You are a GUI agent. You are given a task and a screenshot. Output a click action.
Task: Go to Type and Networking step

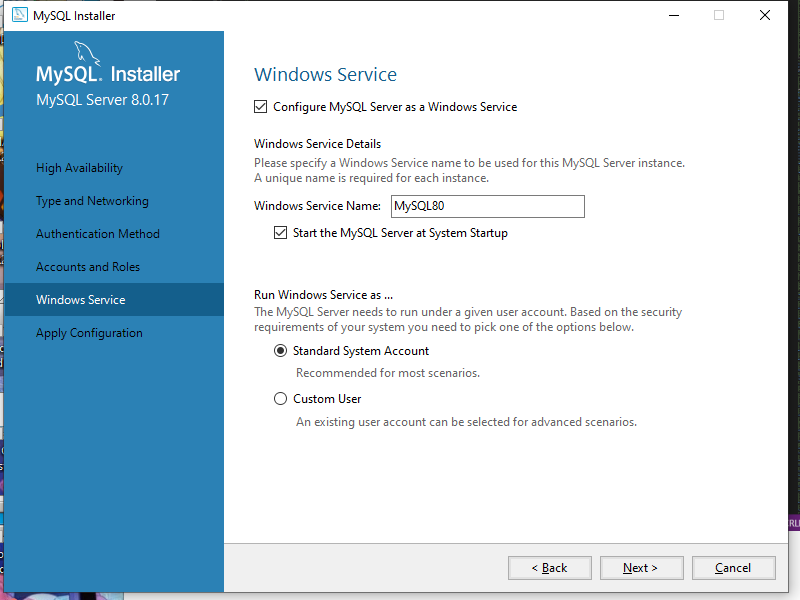[x=92, y=201]
